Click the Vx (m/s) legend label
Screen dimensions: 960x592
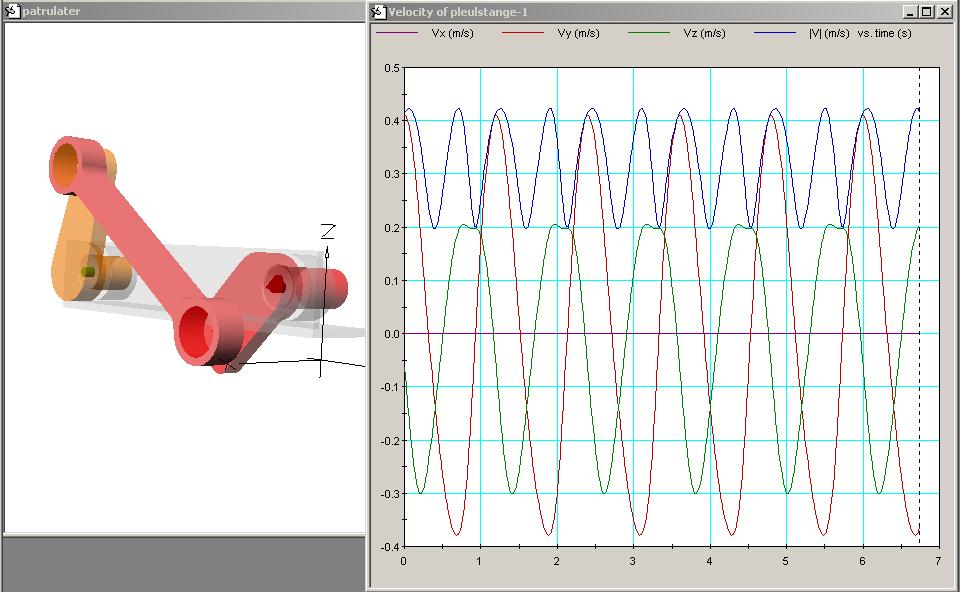point(452,33)
